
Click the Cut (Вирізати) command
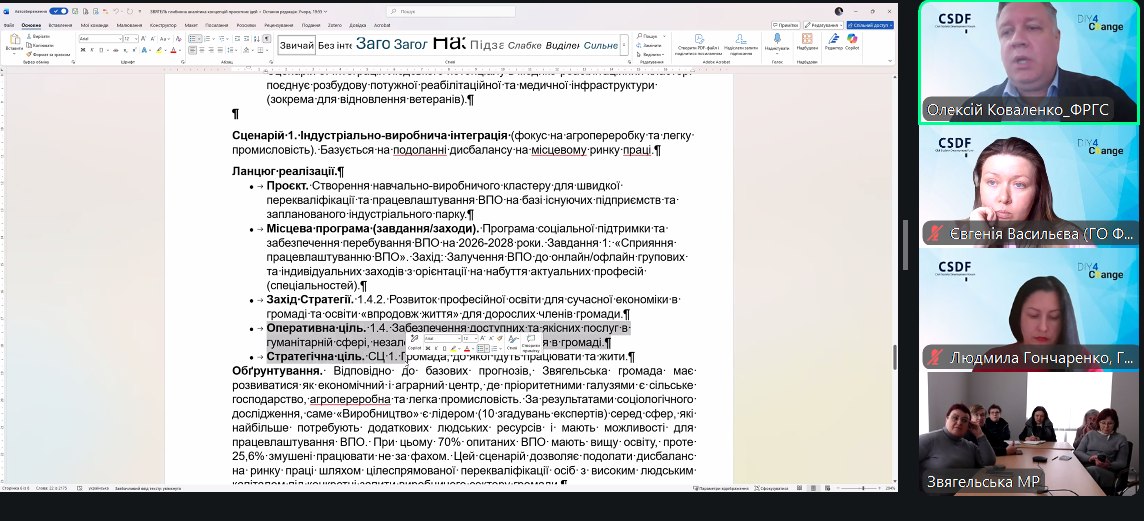pos(38,36)
